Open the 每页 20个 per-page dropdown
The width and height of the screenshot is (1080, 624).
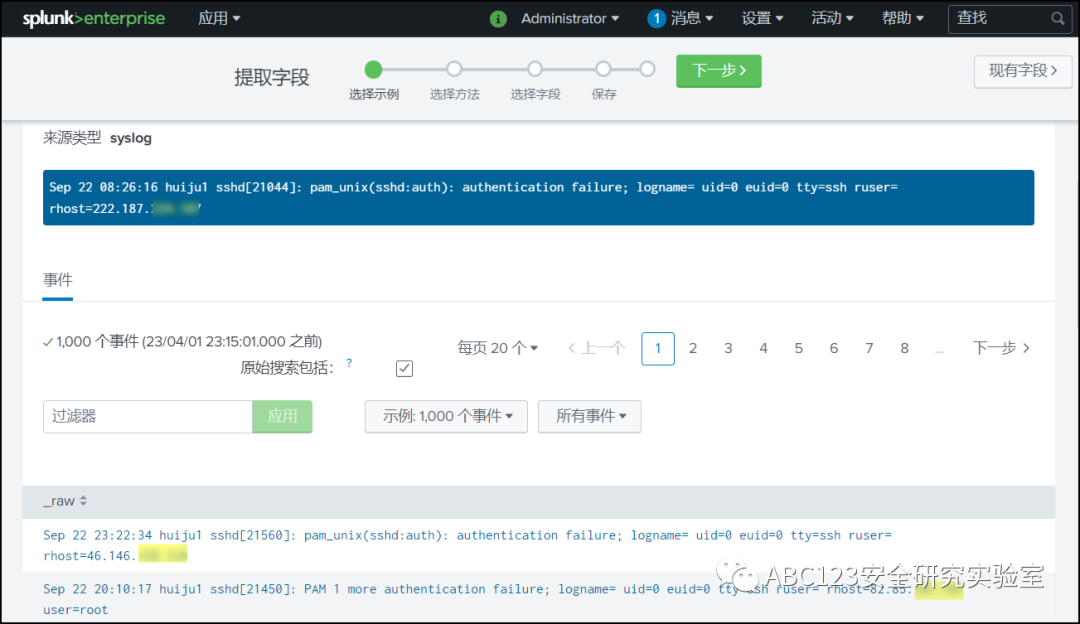click(497, 347)
